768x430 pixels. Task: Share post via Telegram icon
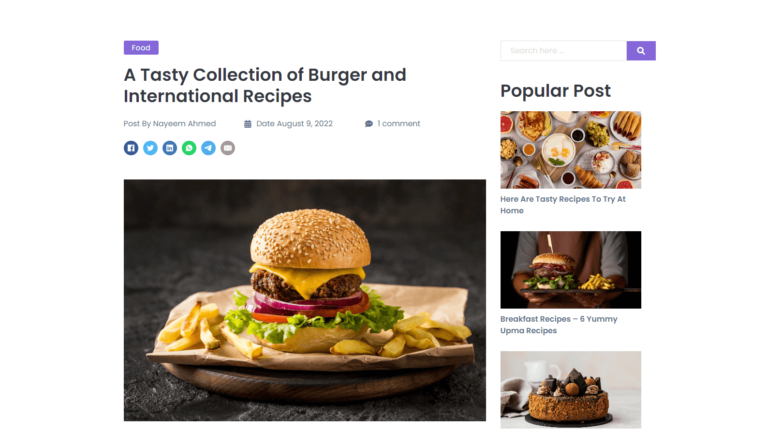click(x=208, y=148)
